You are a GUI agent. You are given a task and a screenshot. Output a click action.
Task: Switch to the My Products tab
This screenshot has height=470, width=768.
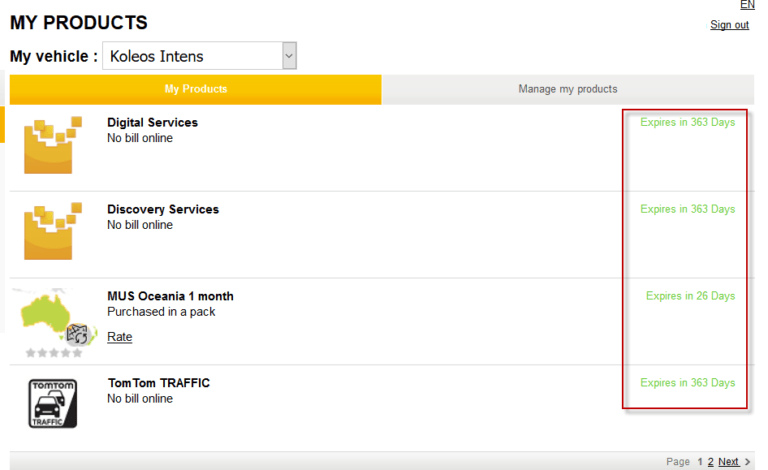tap(195, 89)
